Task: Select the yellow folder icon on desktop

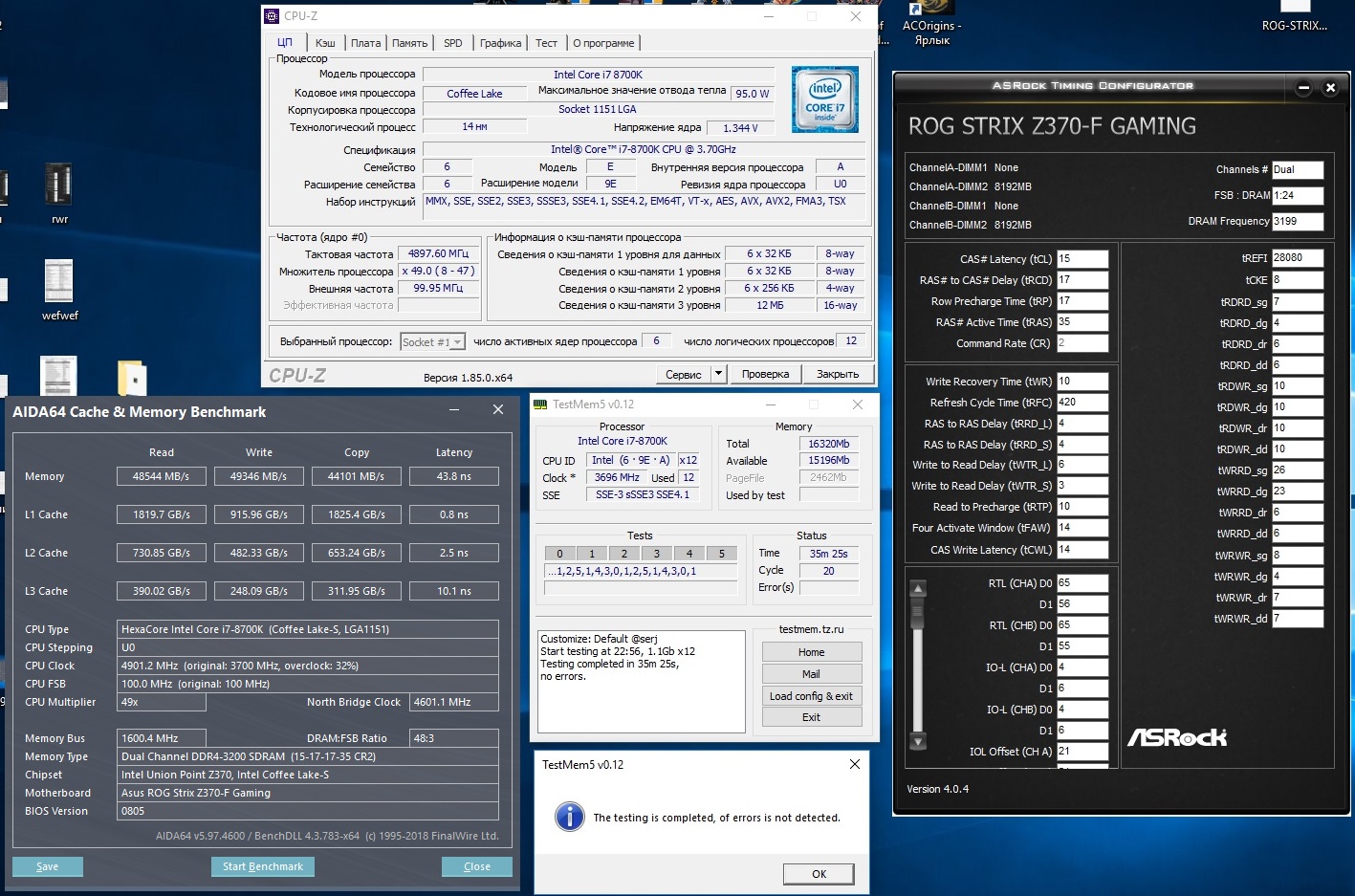Action: point(132,378)
